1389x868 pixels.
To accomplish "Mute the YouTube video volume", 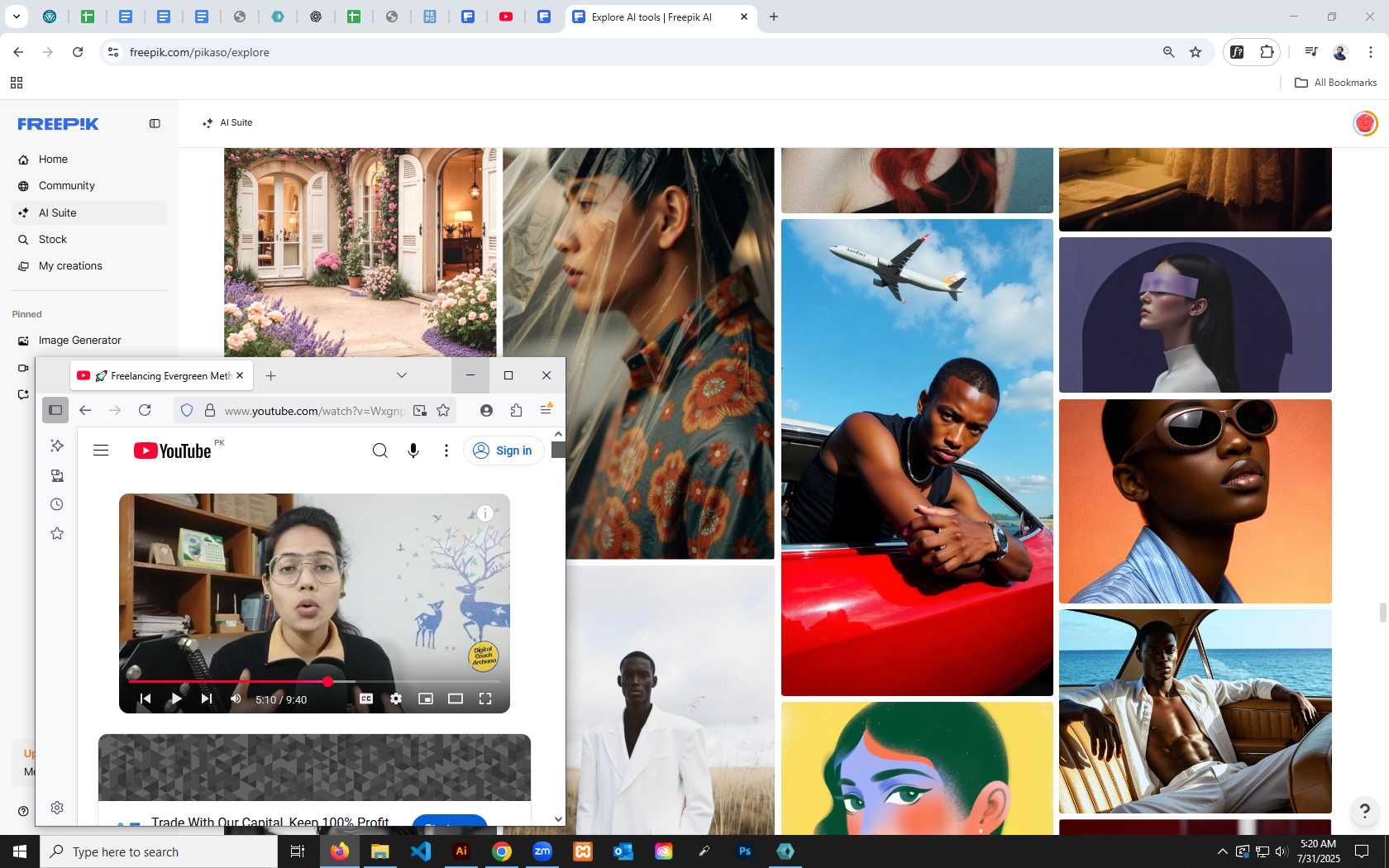I will tap(236, 699).
